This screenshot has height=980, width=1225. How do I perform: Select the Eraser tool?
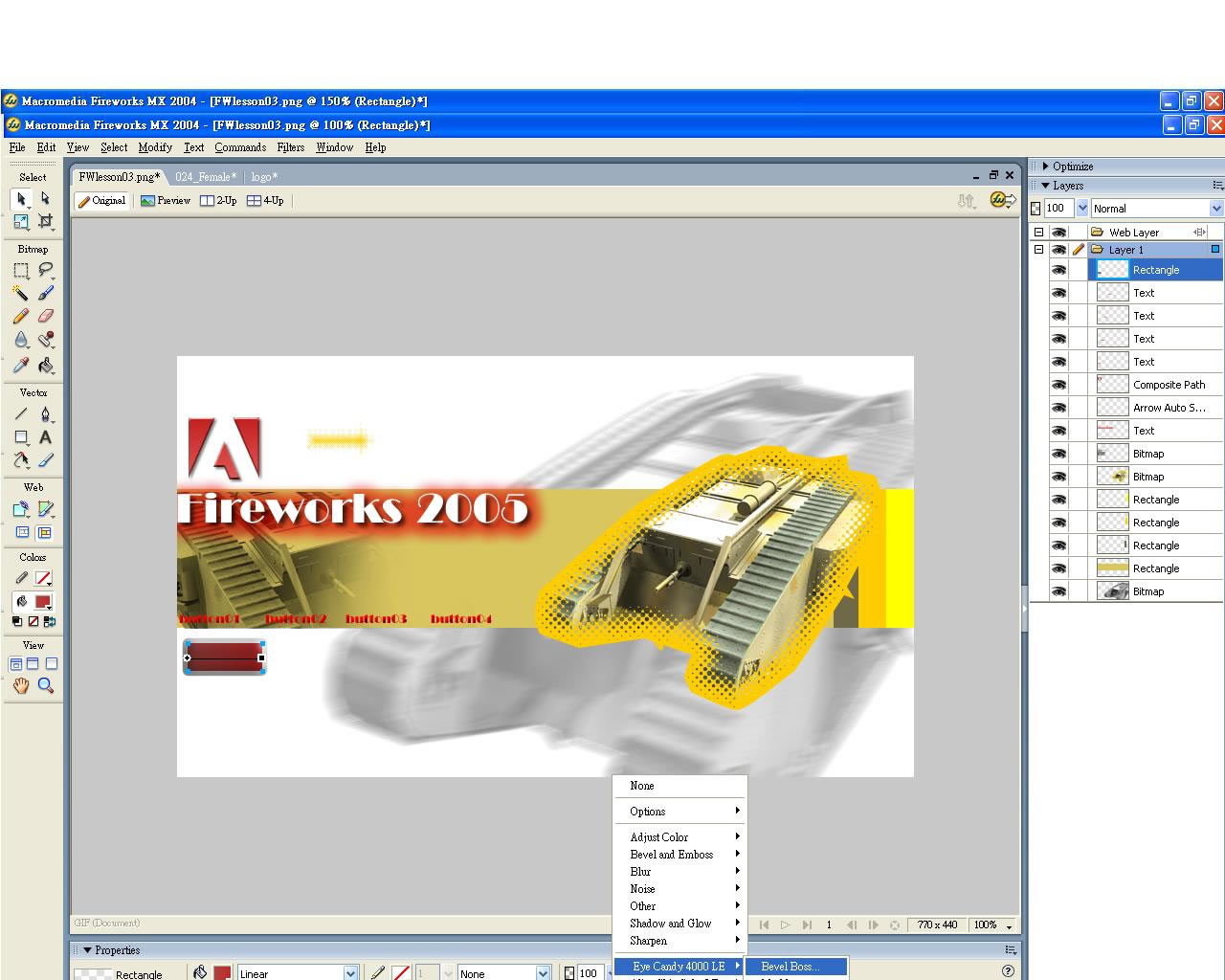(x=45, y=316)
